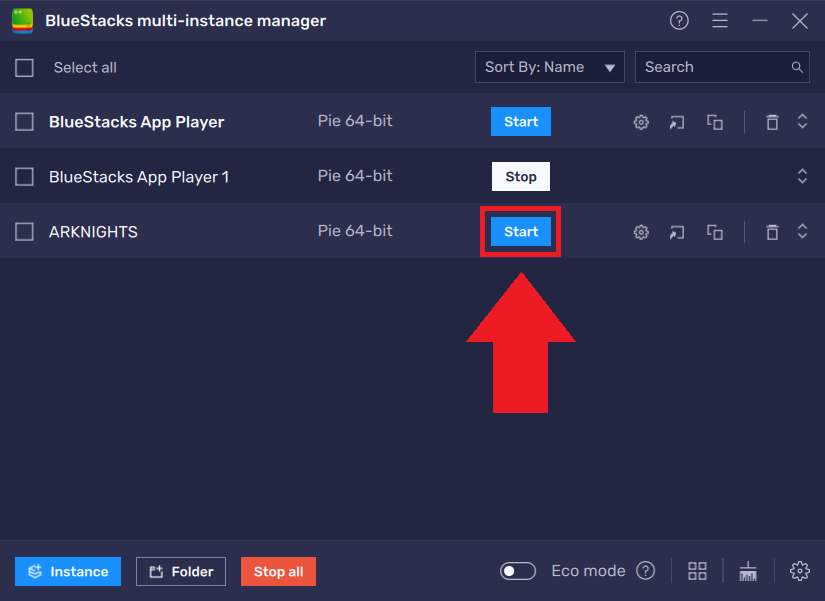Open the hamburger menu in the title bar
The height and width of the screenshot is (601, 825).
[x=719, y=20]
